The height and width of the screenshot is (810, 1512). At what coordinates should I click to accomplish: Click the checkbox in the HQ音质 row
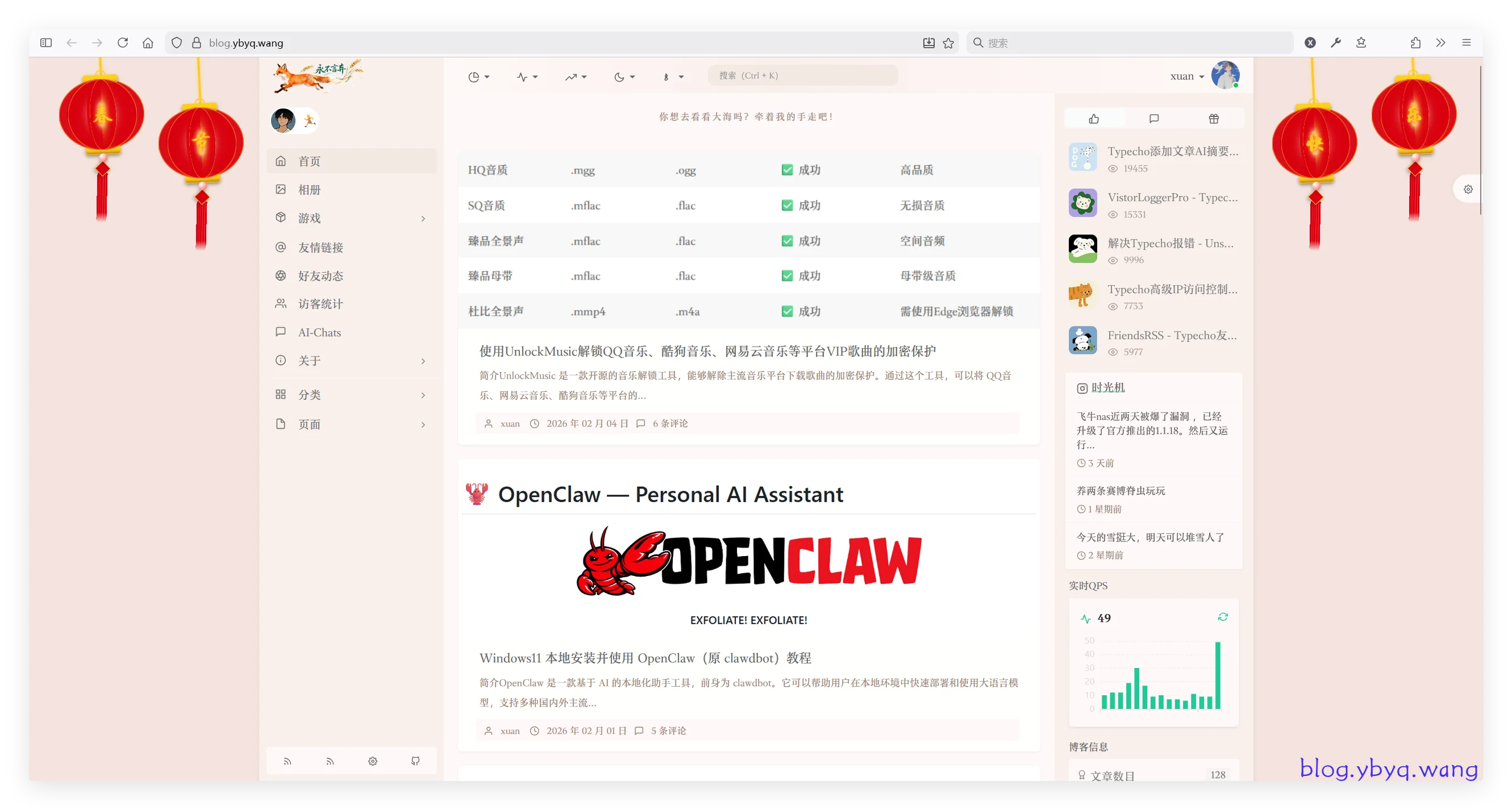[x=787, y=170]
